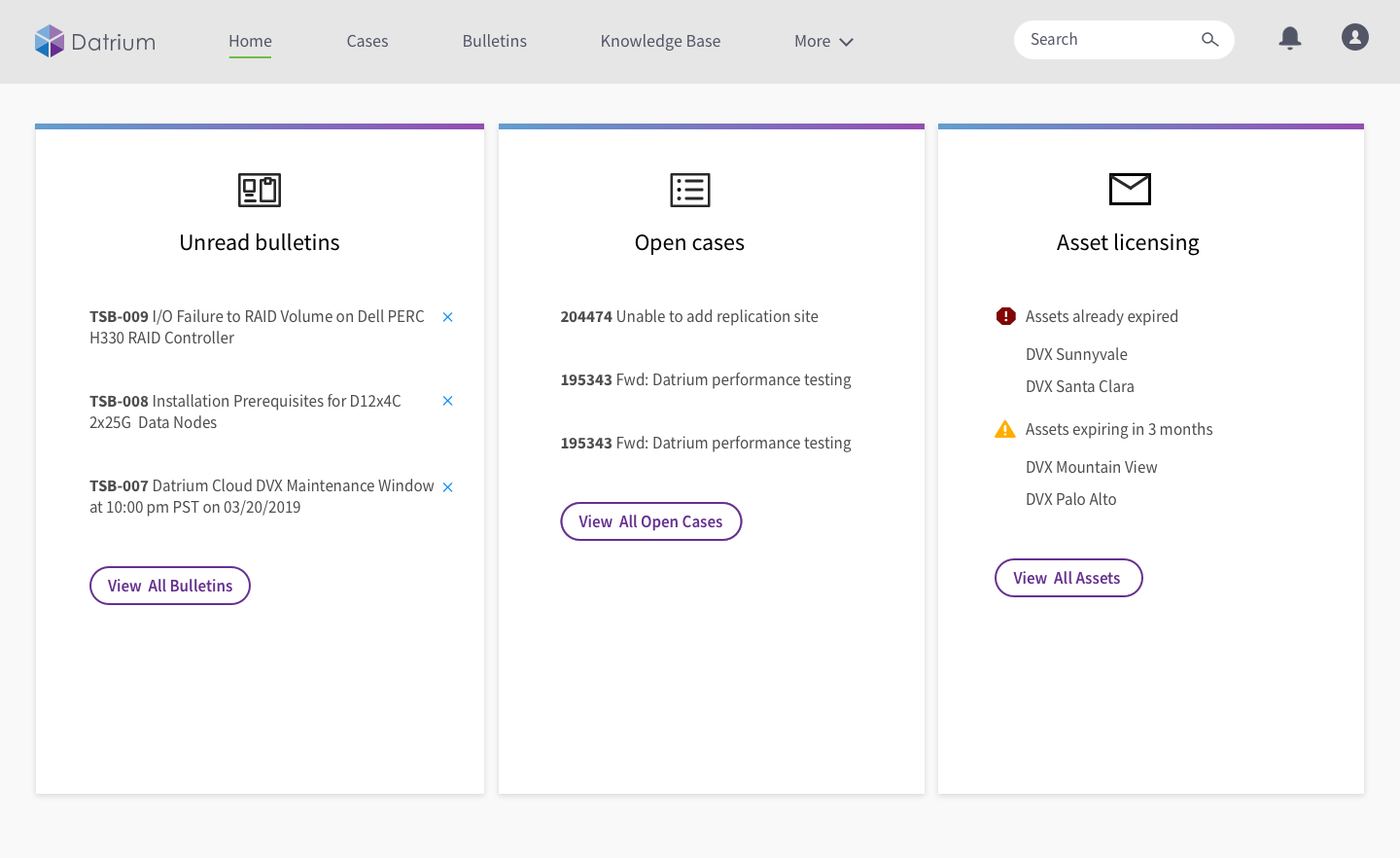Screen dimensions: 1400x858
Task: Select the DVX Sunnyvale asset
Action: click(x=1076, y=354)
